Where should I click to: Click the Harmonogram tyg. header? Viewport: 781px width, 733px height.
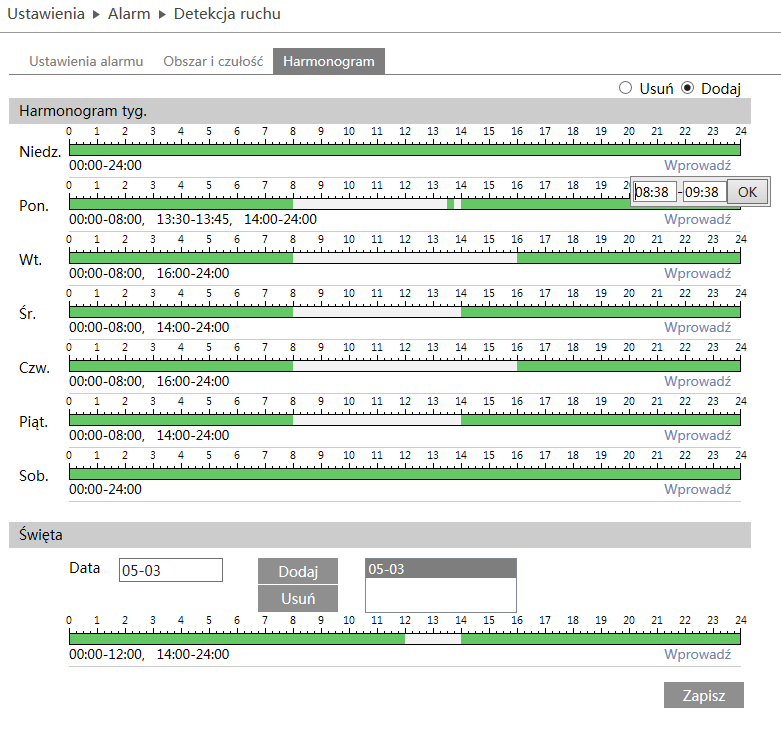[x=380, y=111]
